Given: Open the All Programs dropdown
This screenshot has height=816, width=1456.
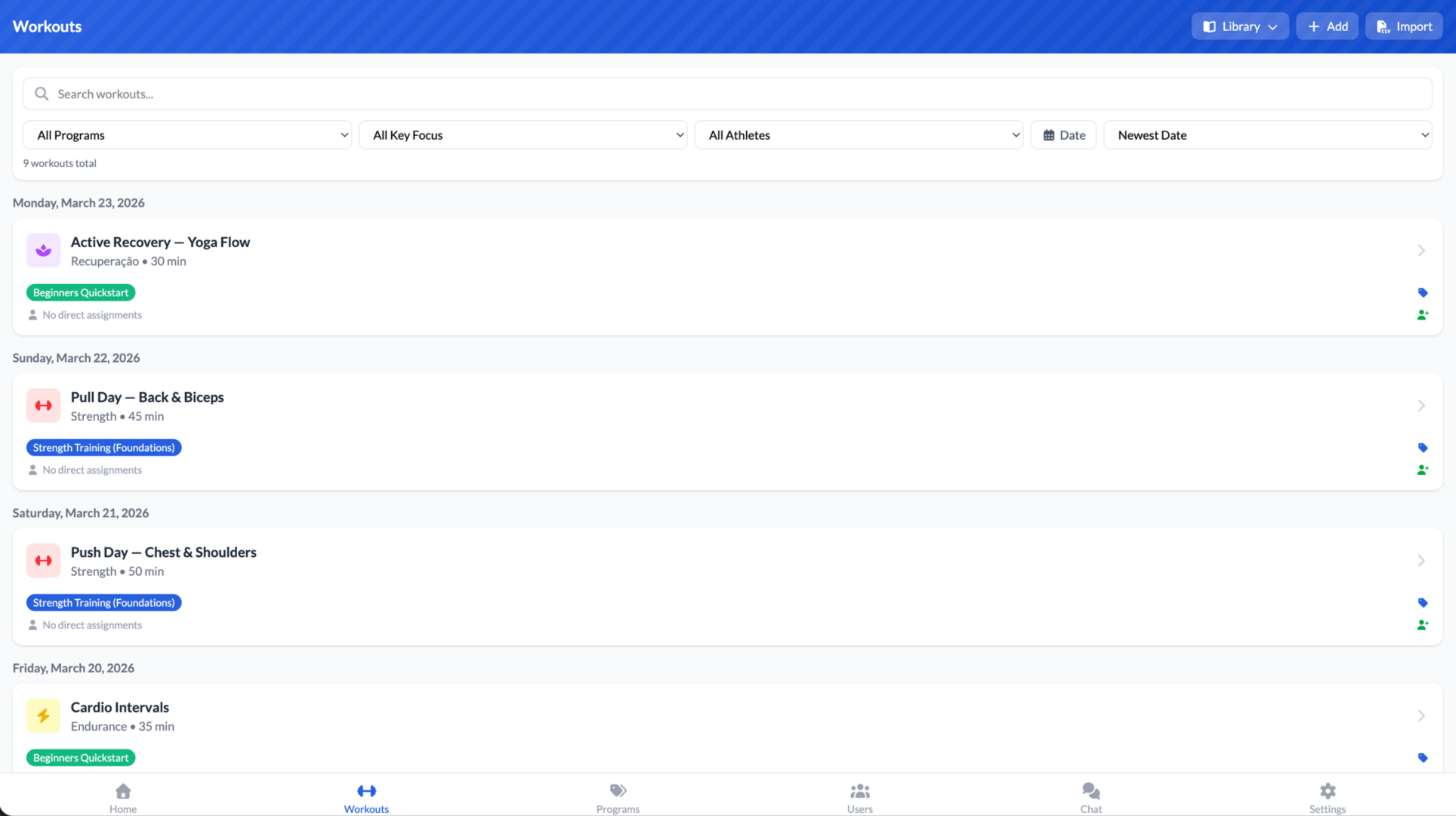Looking at the screenshot, I should 187,134.
